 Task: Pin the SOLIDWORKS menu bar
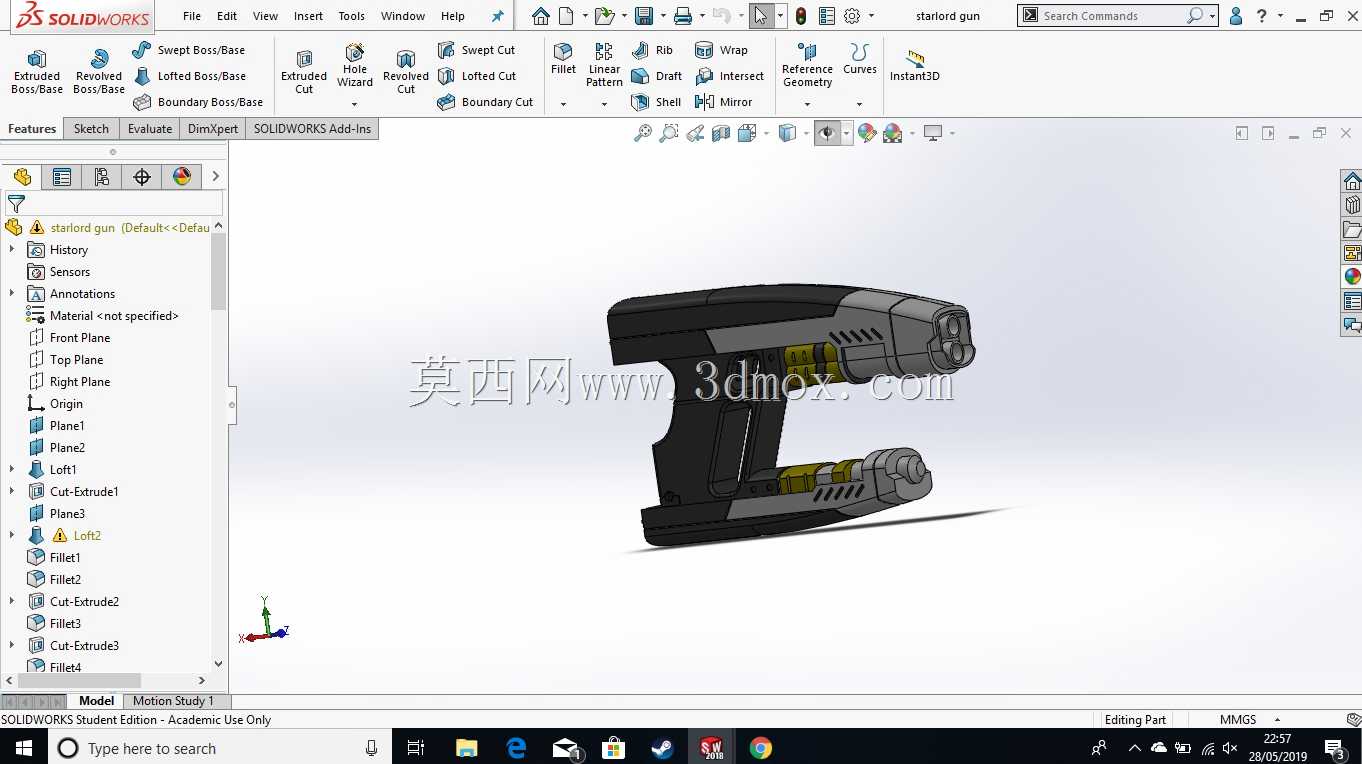498,16
